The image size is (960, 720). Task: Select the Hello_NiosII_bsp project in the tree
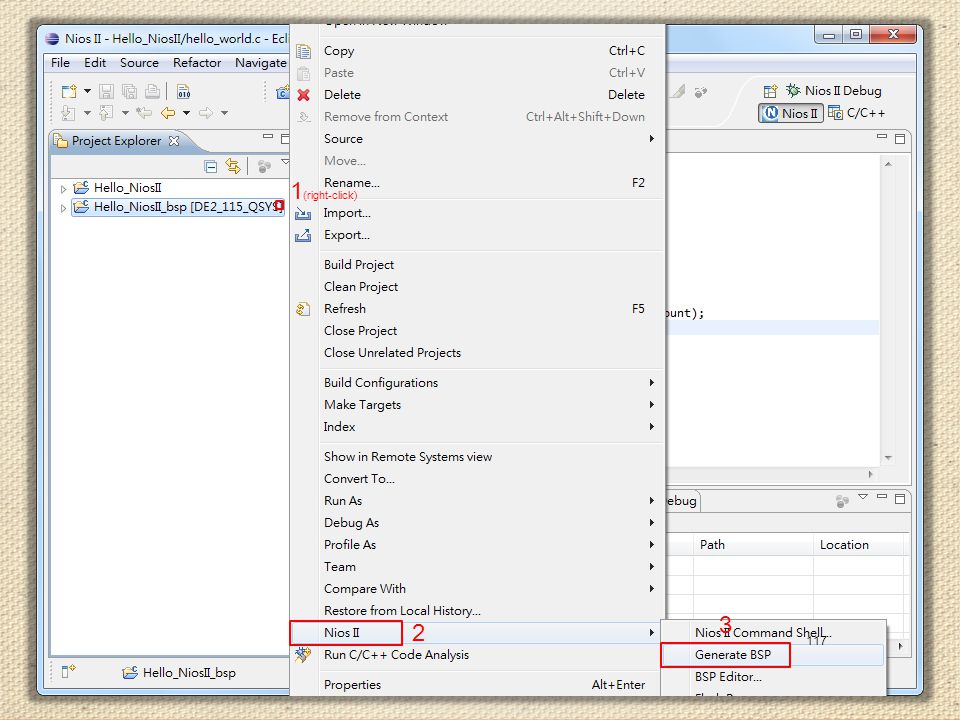pos(178,207)
